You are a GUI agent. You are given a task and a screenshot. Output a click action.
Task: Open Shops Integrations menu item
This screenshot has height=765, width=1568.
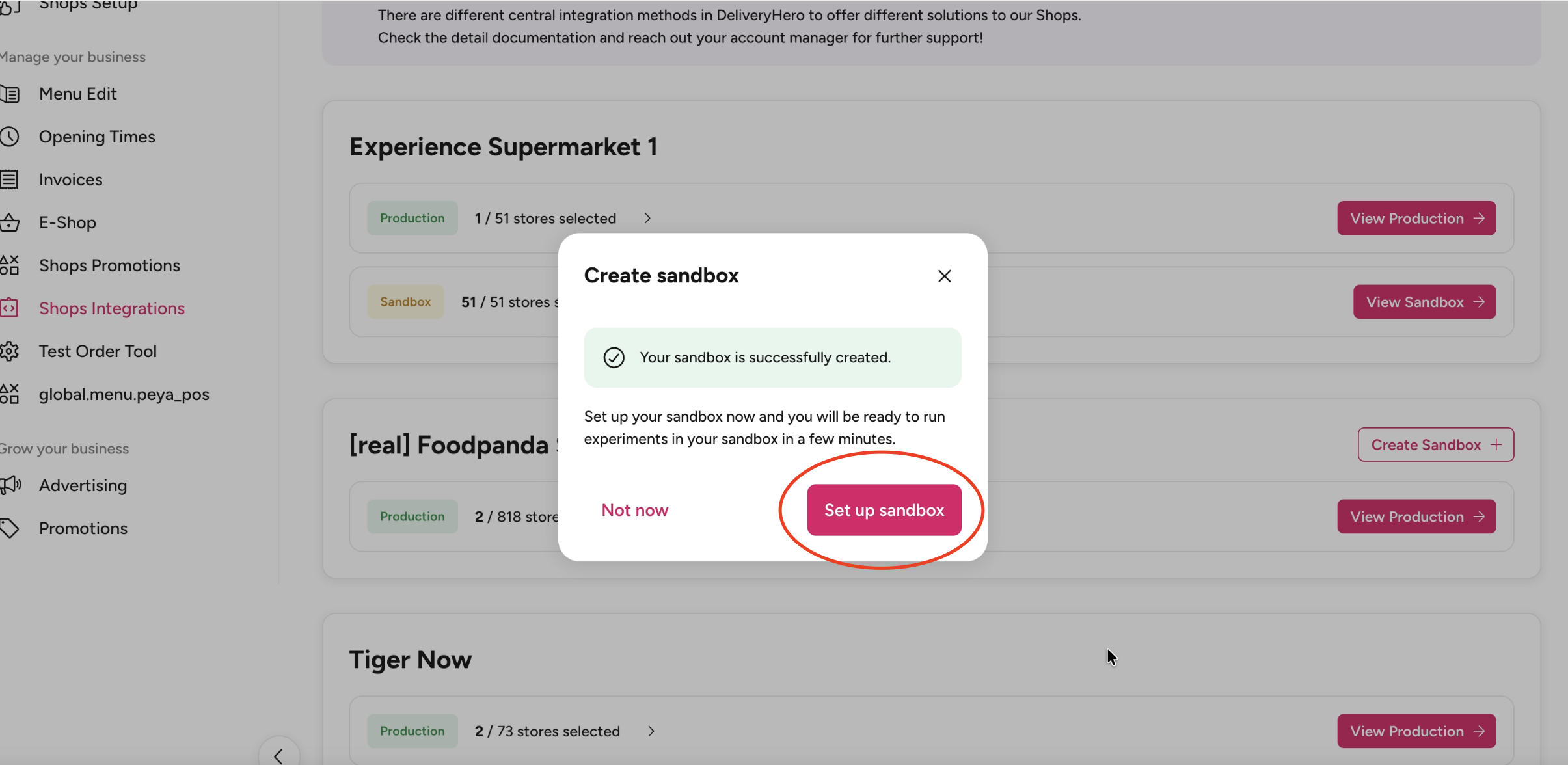coord(112,308)
